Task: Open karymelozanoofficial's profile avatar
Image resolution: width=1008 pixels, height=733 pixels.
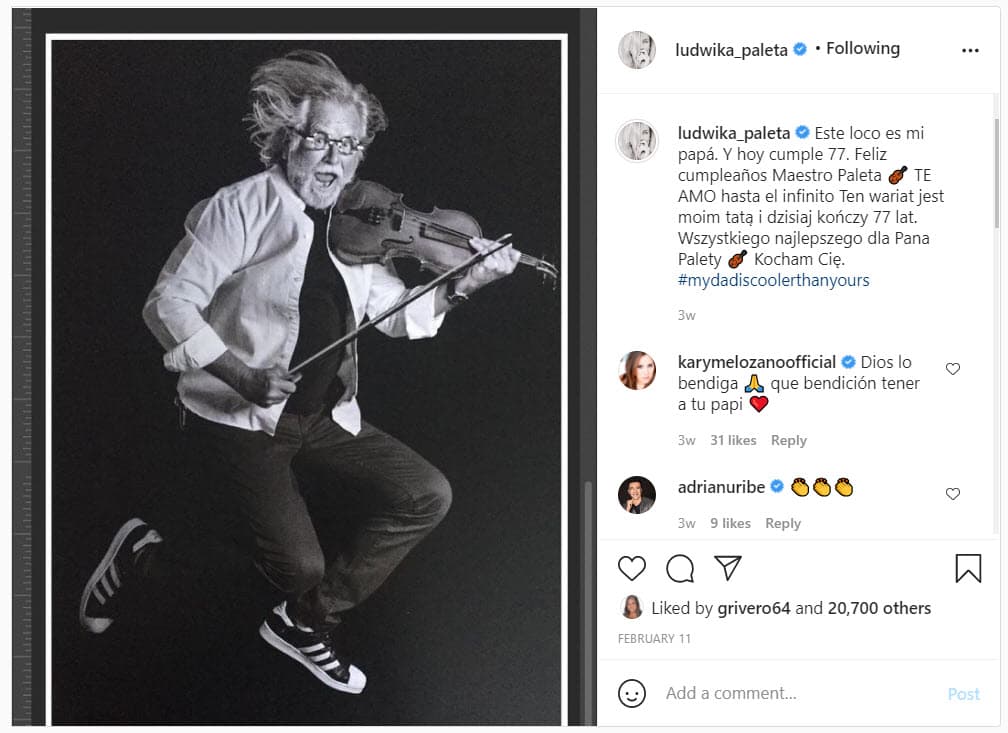Action: pos(637,370)
